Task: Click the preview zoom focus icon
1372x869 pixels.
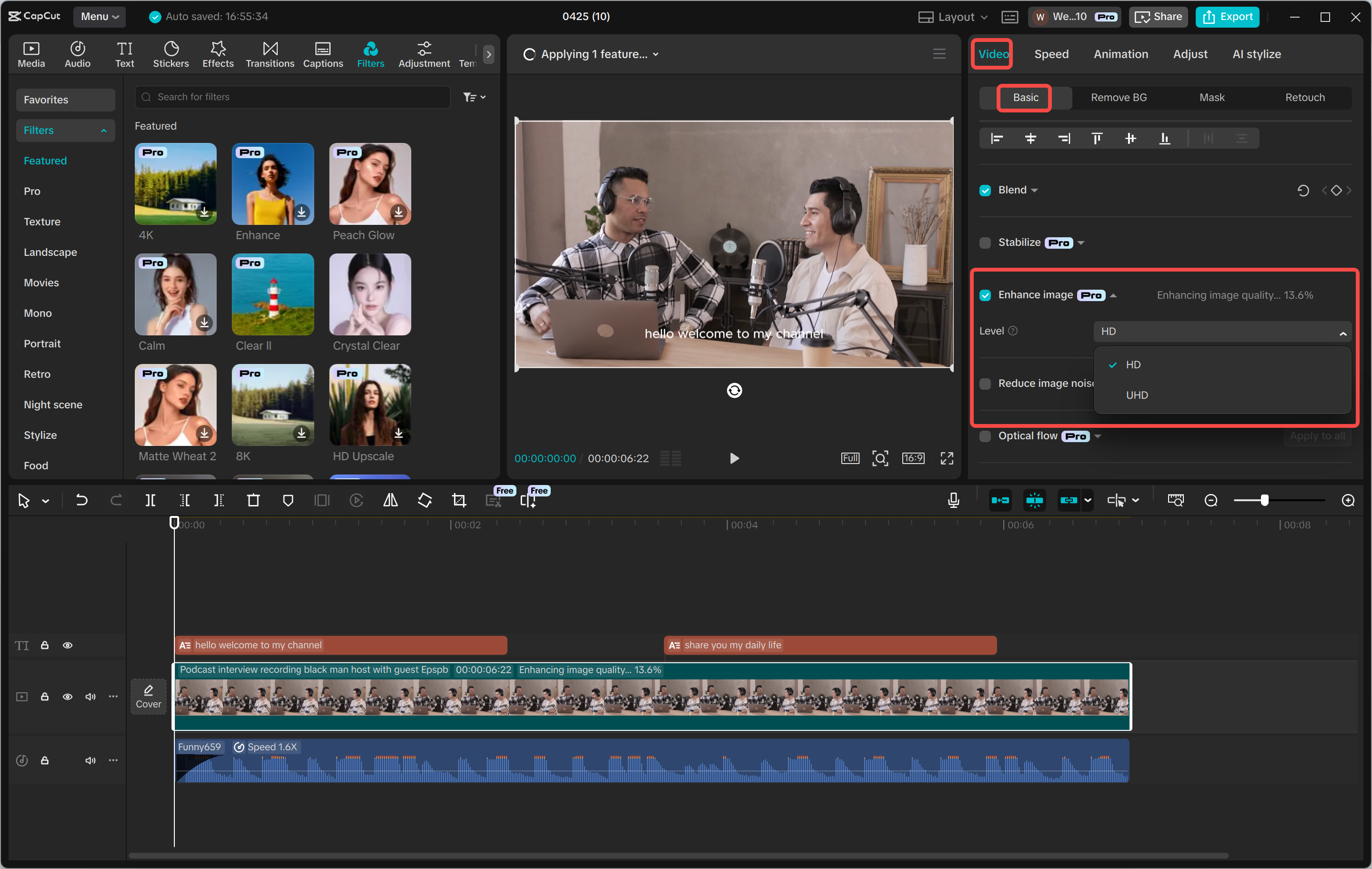Action: pyautogui.click(x=880, y=459)
